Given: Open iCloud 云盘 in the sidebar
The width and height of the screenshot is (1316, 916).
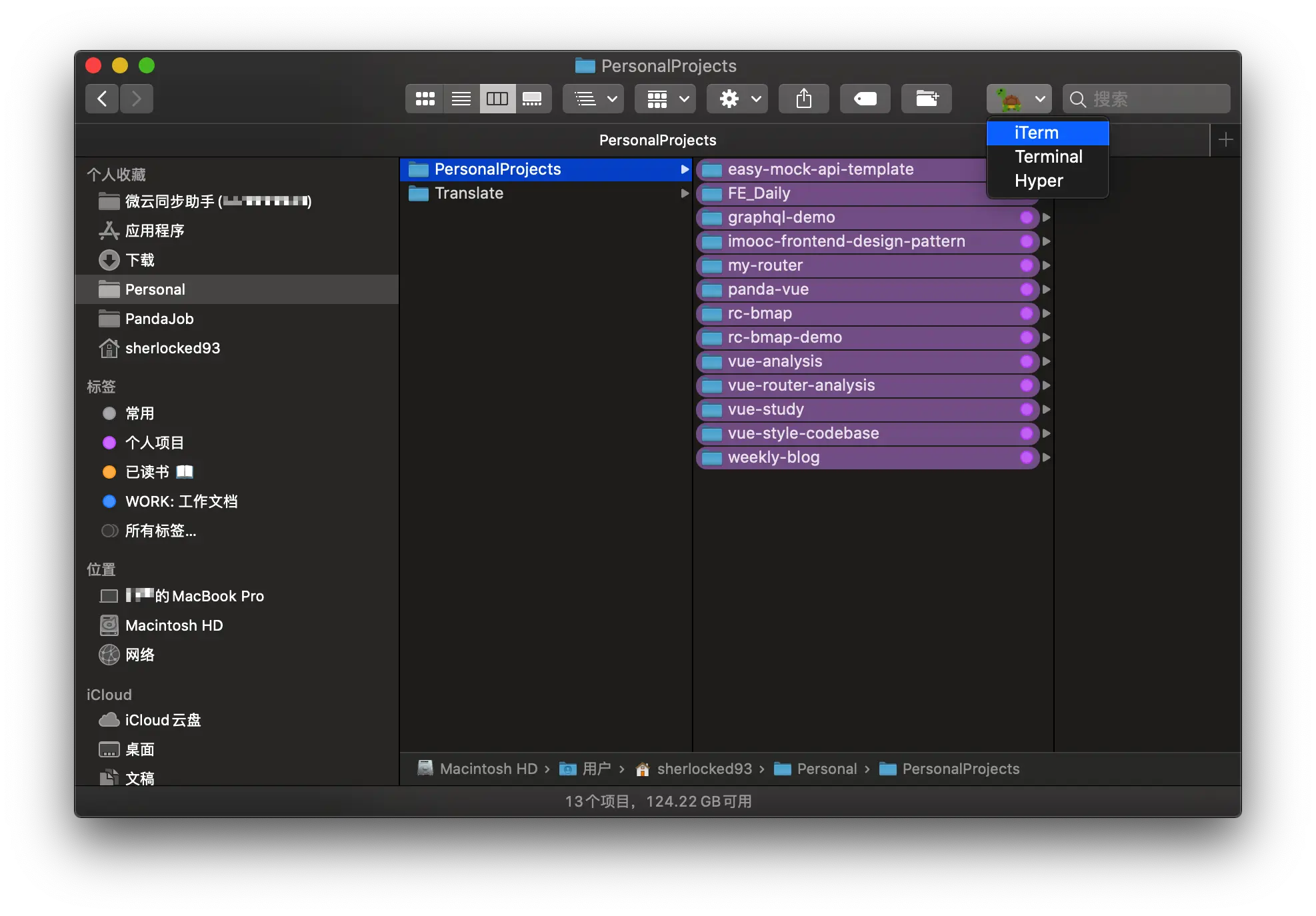Looking at the screenshot, I should coord(237,720).
